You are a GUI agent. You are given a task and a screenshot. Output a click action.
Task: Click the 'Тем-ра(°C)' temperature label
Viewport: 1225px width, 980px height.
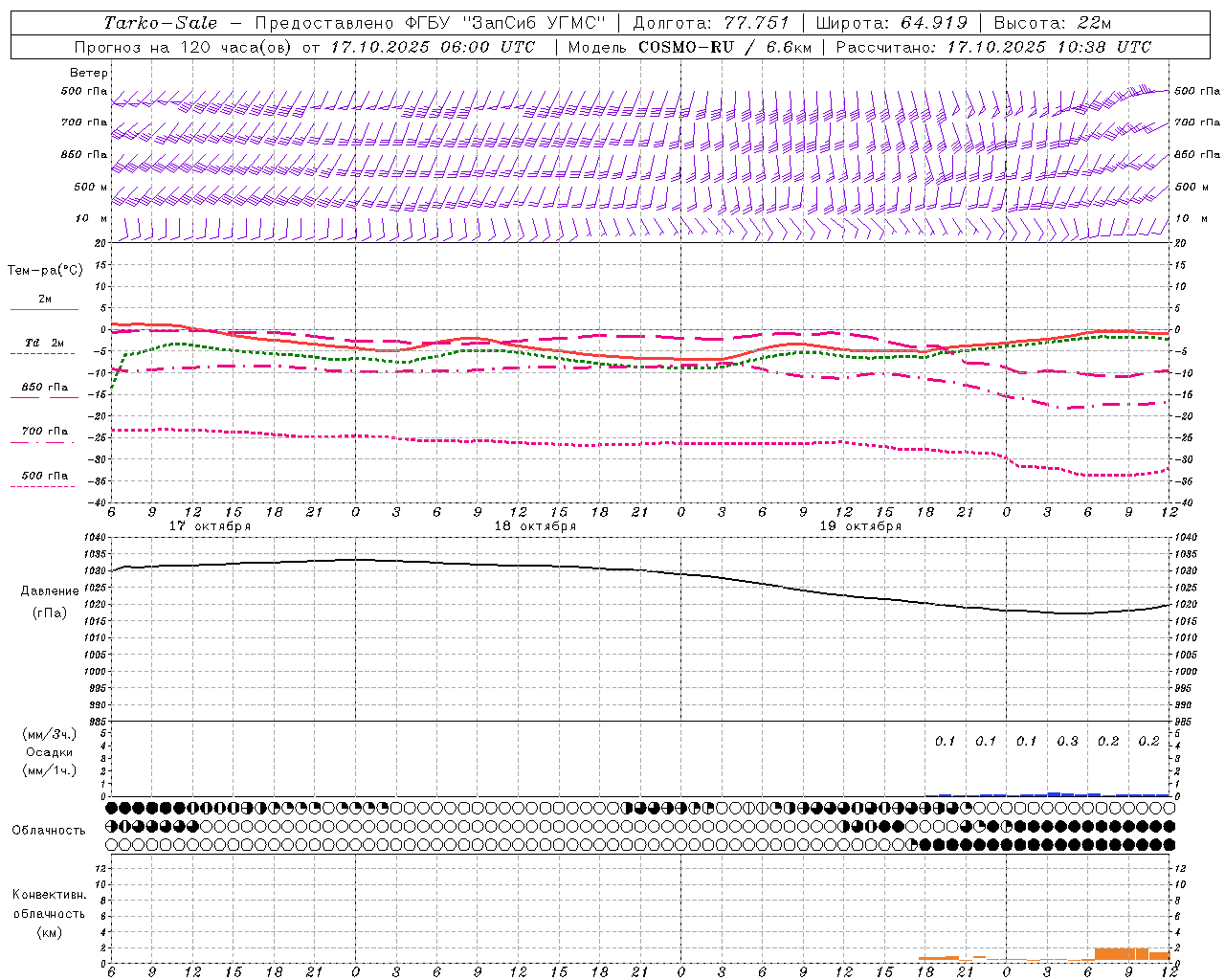point(45,271)
